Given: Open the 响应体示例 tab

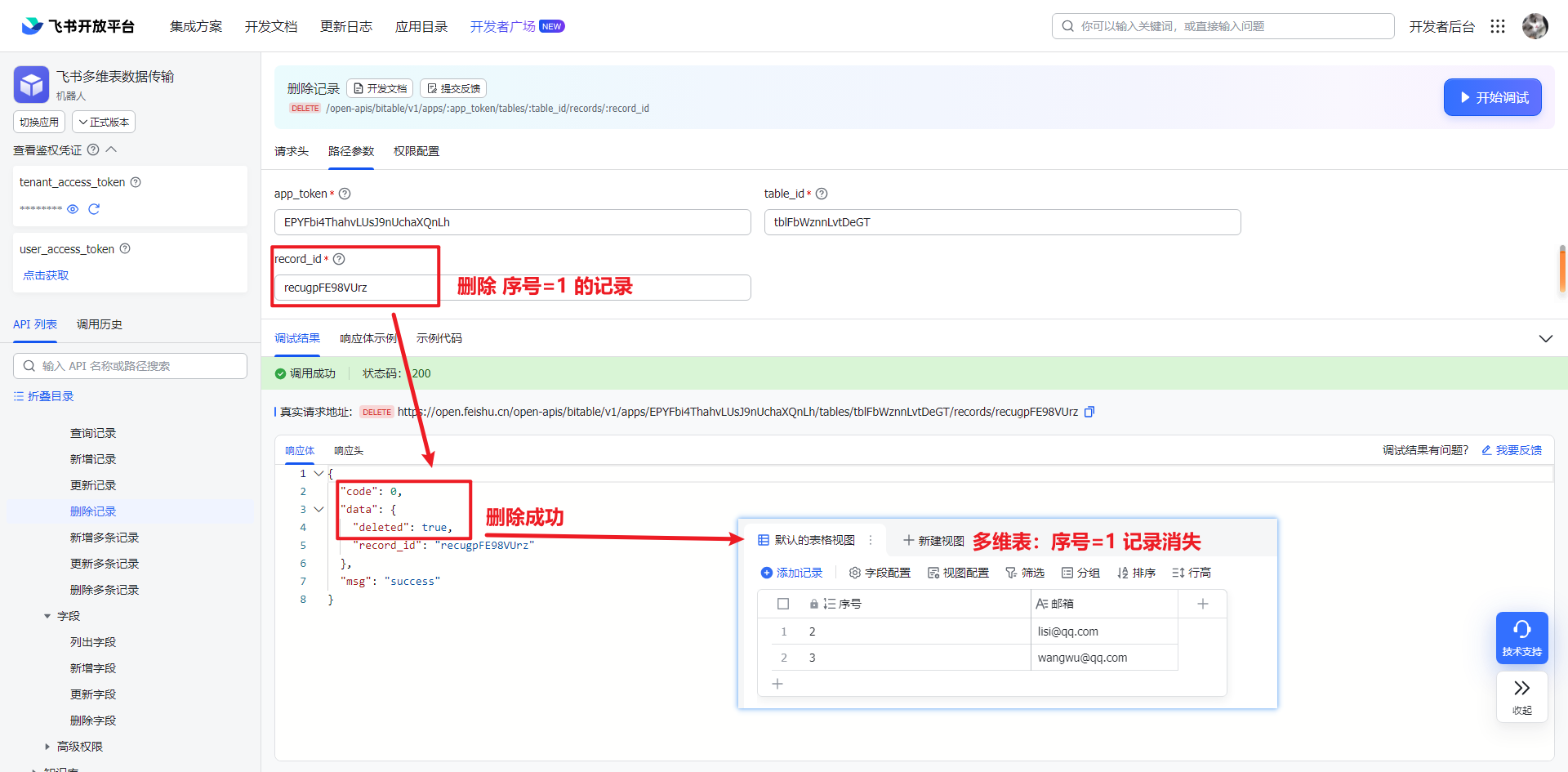Looking at the screenshot, I should click(368, 338).
